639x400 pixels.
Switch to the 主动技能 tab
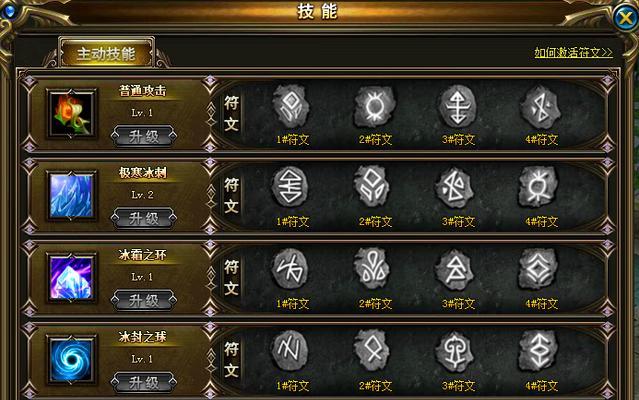click(x=106, y=54)
